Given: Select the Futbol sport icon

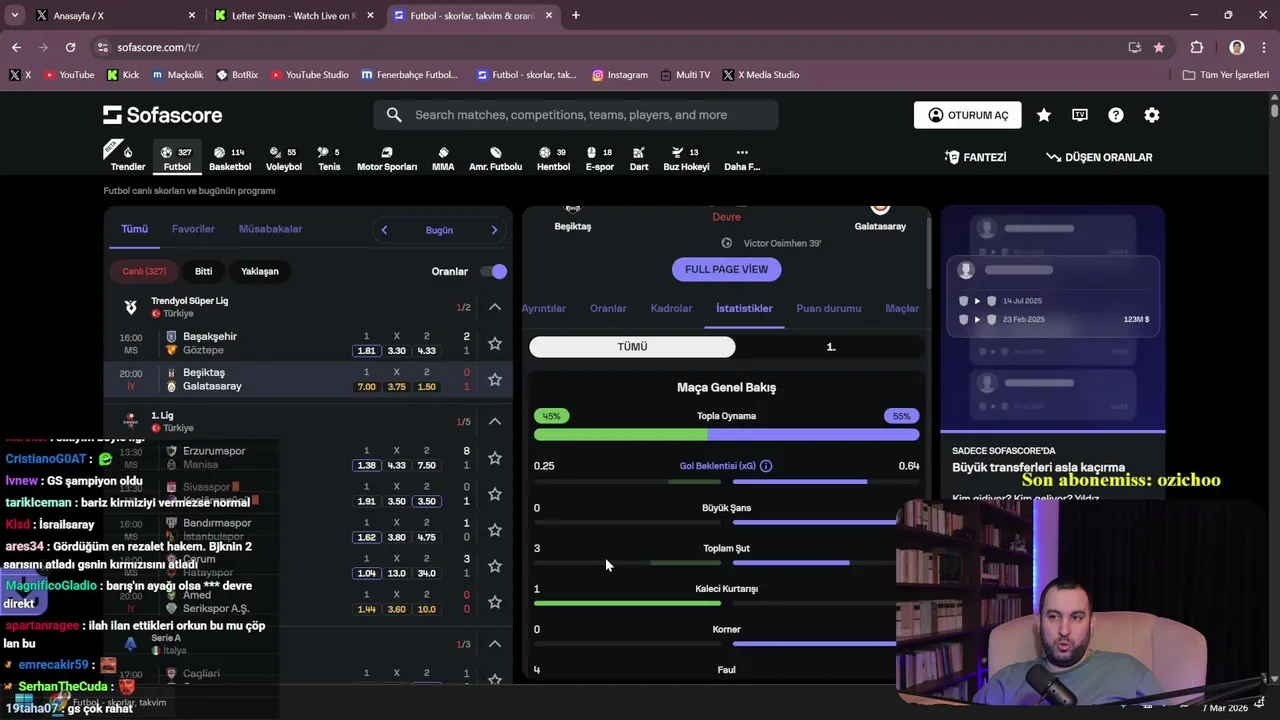Looking at the screenshot, I should (177, 158).
